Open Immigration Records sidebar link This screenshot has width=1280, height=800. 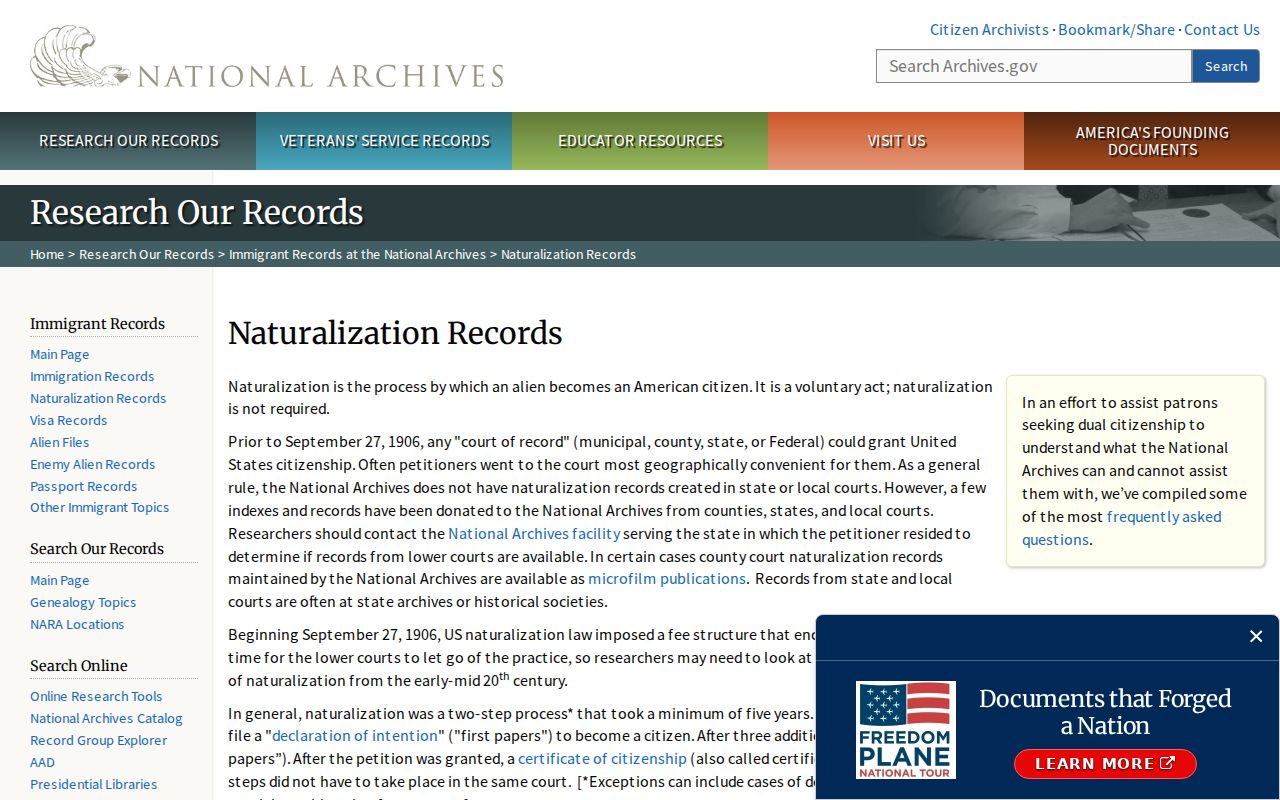click(x=92, y=376)
